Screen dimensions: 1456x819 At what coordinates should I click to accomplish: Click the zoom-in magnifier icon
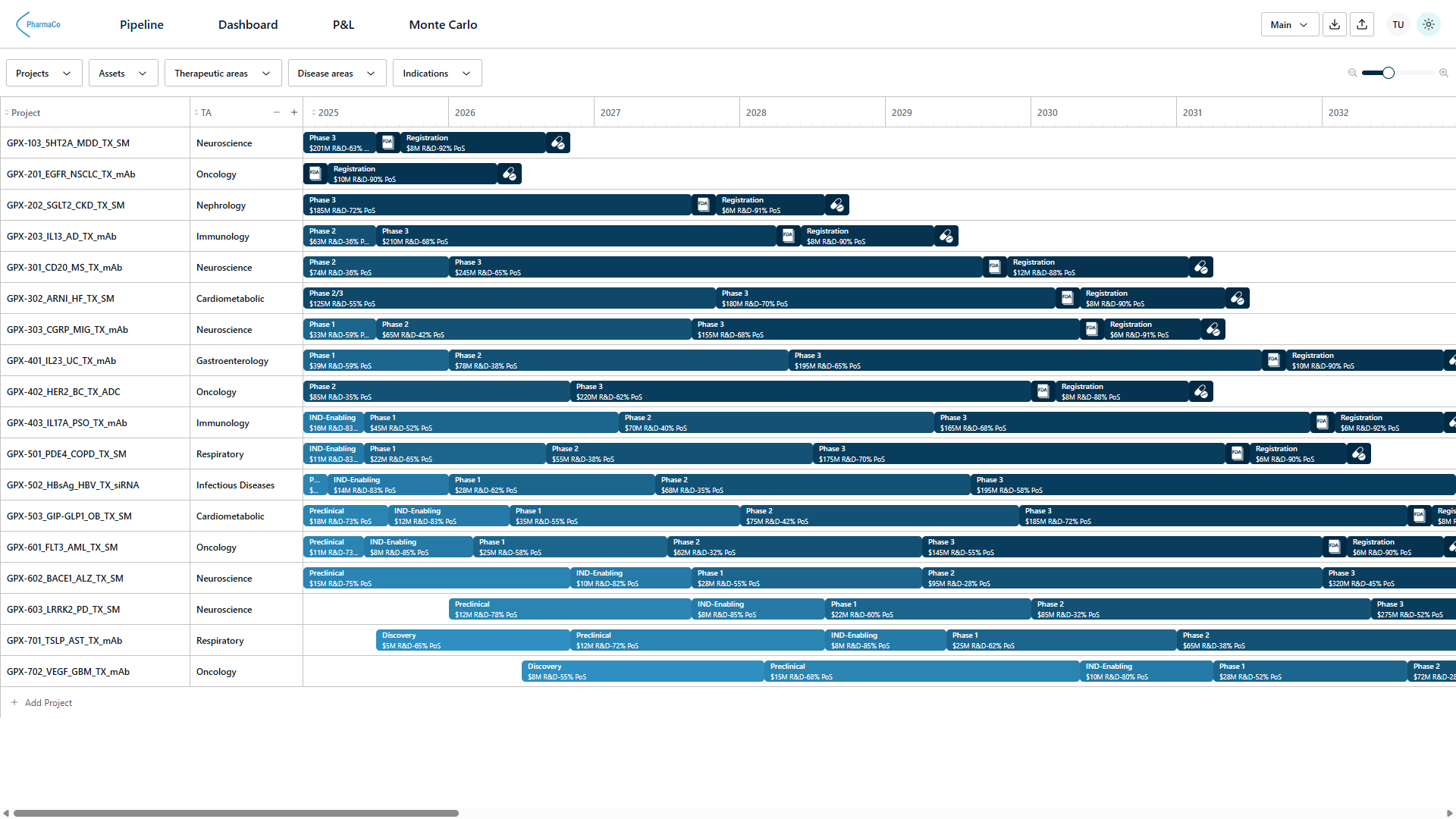pyautogui.click(x=1444, y=73)
